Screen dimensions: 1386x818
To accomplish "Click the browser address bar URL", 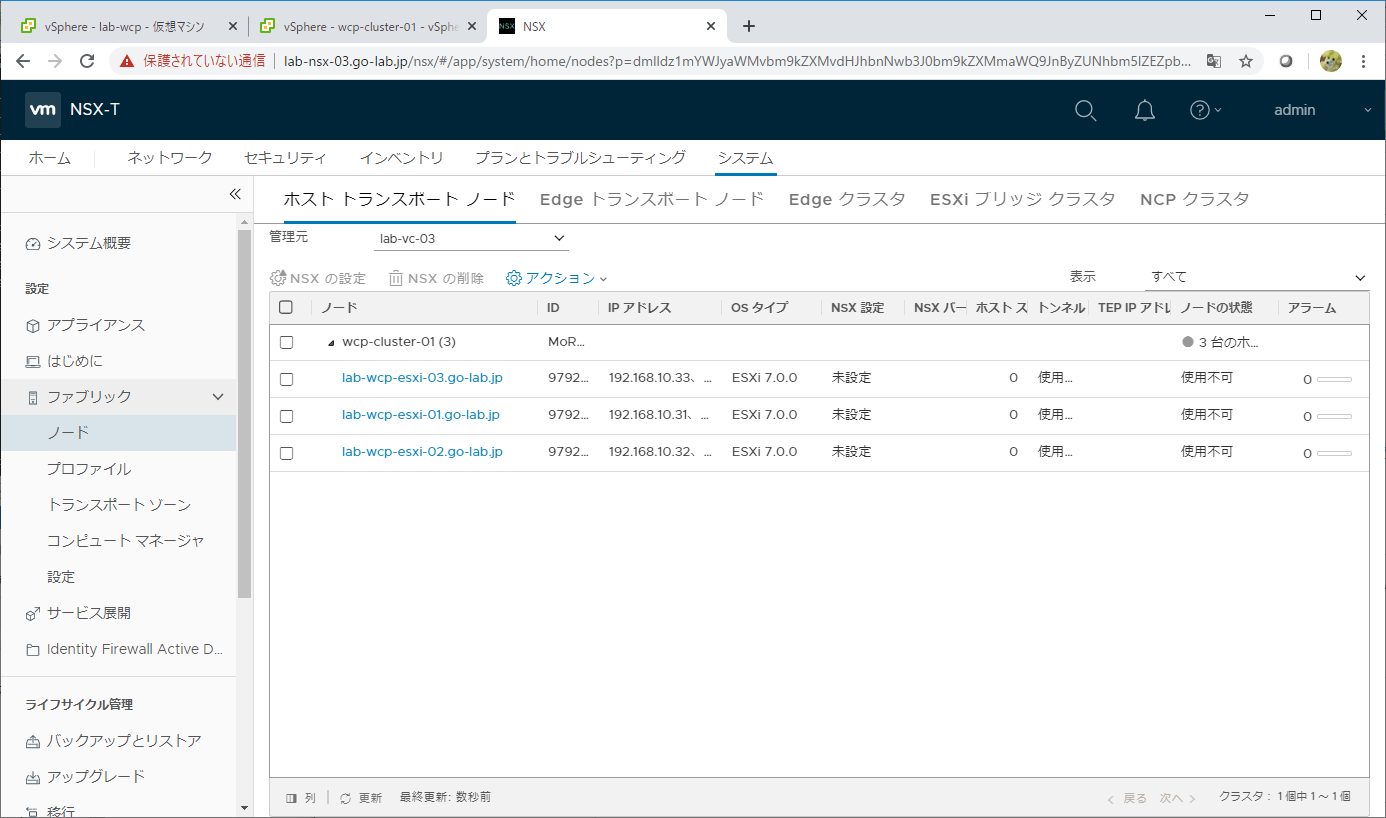I will (x=737, y=61).
